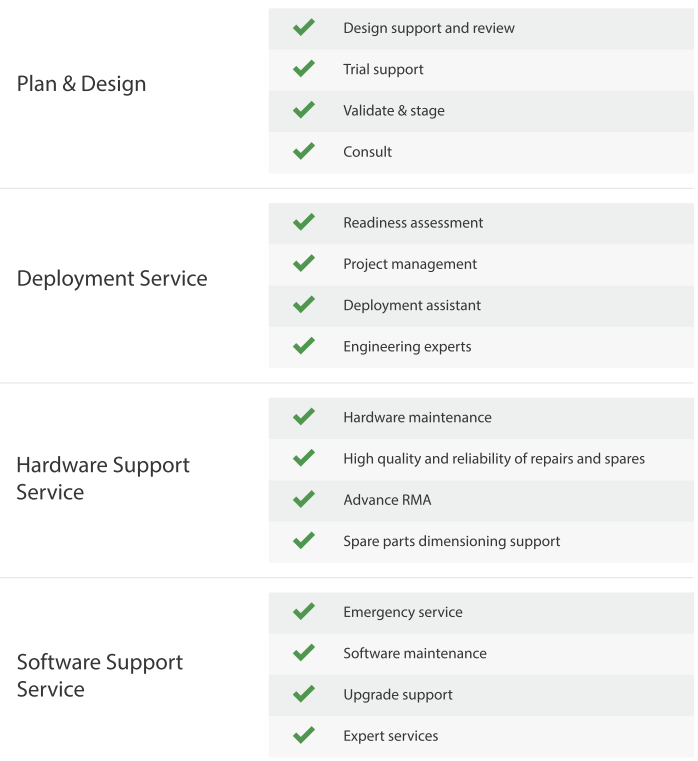
Task: Click the checkmark next to Expert services
Action: click(x=304, y=735)
